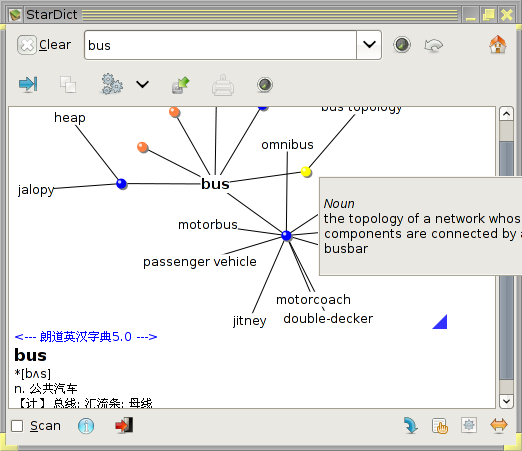
Task: Click the yellow bus topology node
Action: 306,172
